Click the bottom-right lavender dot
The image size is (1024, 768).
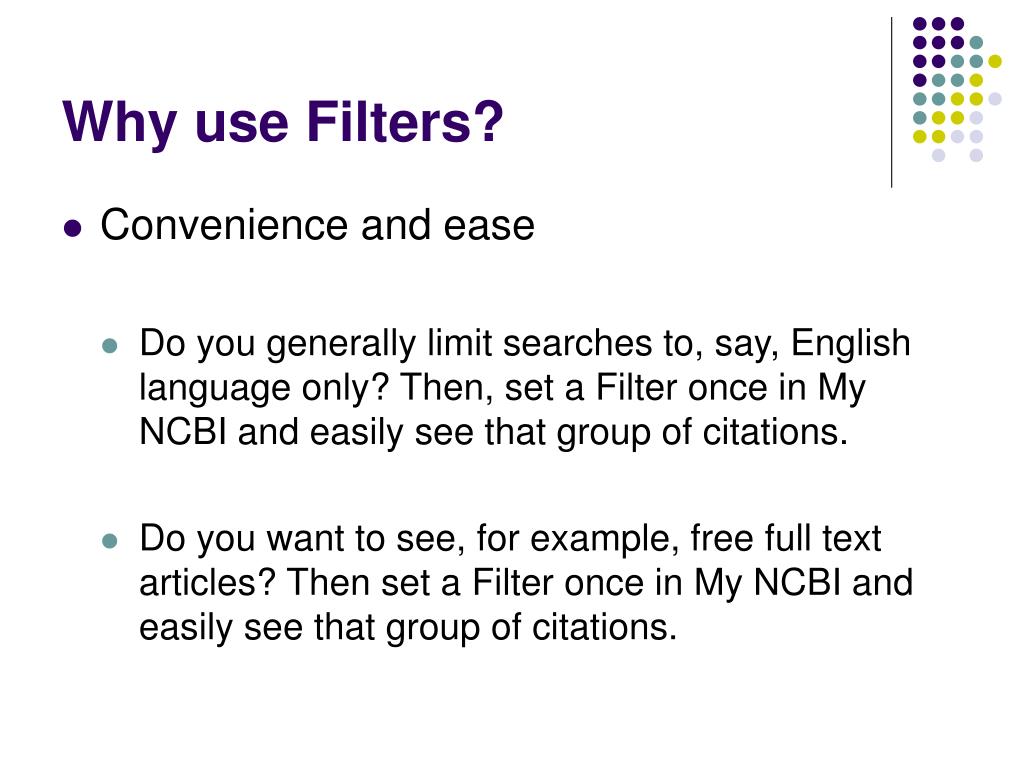click(x=976, y=155)
